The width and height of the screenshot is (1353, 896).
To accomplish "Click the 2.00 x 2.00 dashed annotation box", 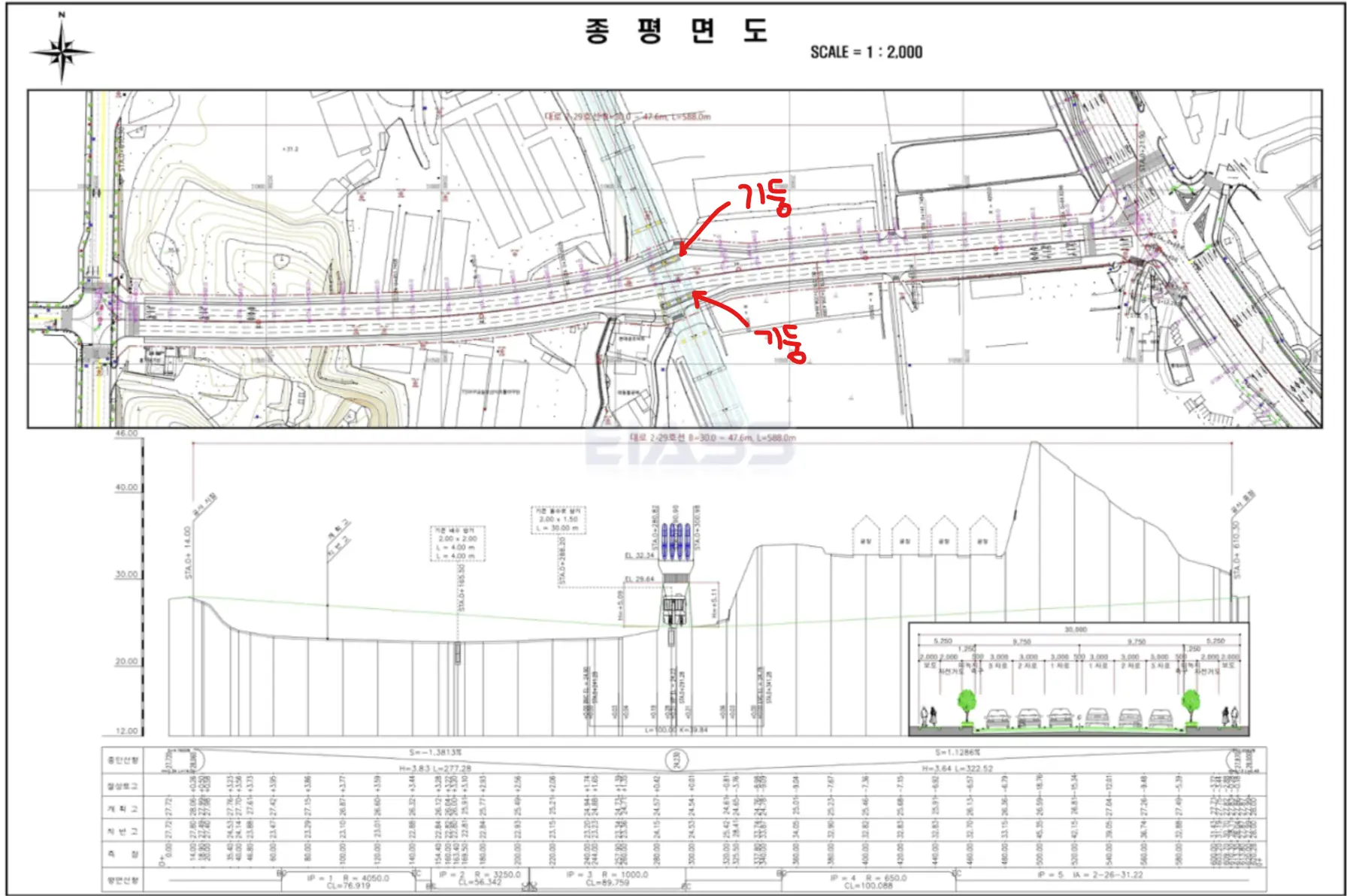I will (x=457, y=543).
